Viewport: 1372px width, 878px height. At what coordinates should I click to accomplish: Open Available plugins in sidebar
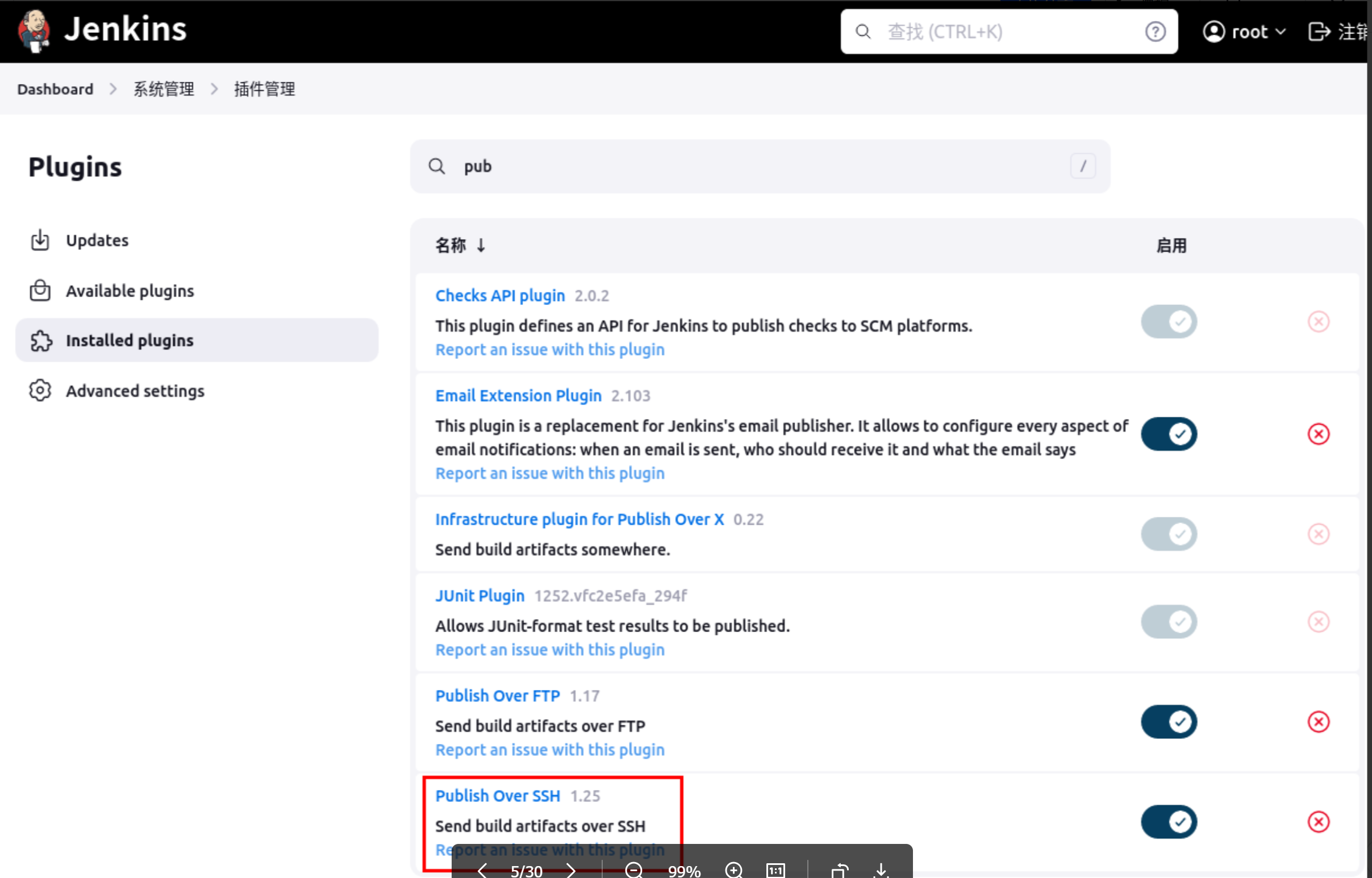point(197,291)
